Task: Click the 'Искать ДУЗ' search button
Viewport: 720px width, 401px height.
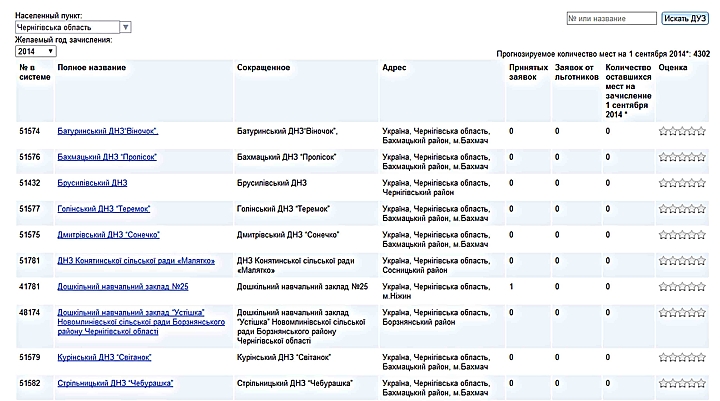Action: click(685, 18)
